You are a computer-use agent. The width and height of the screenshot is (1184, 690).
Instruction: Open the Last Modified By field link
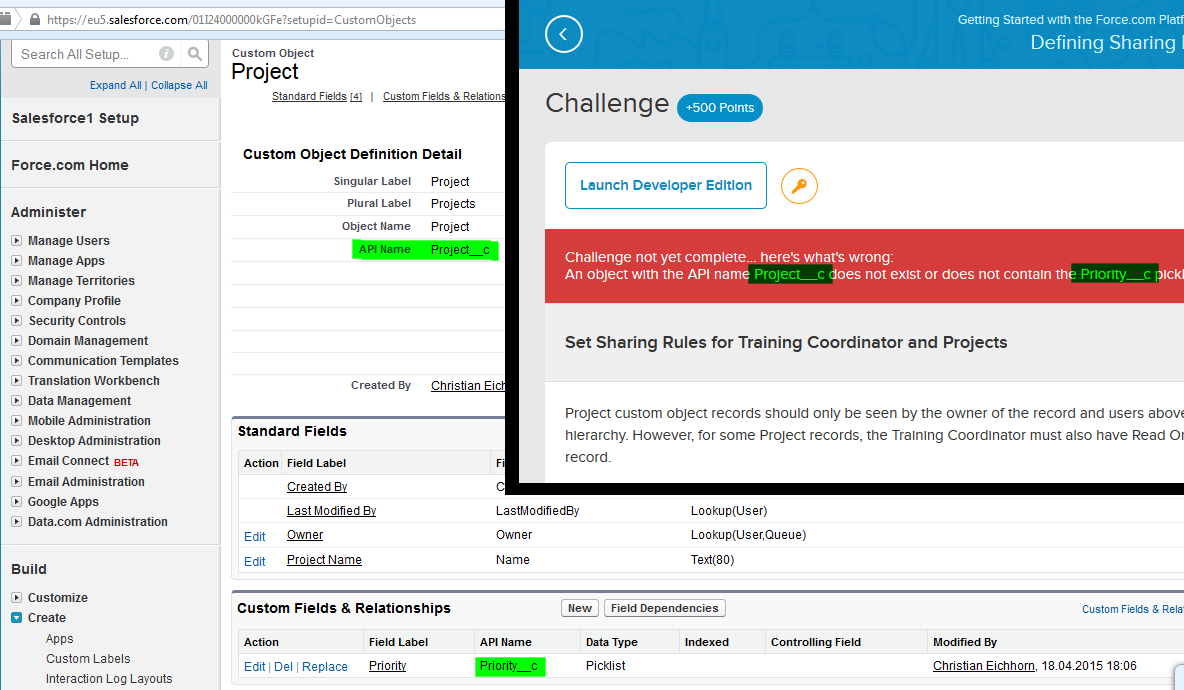pos(331,511)
